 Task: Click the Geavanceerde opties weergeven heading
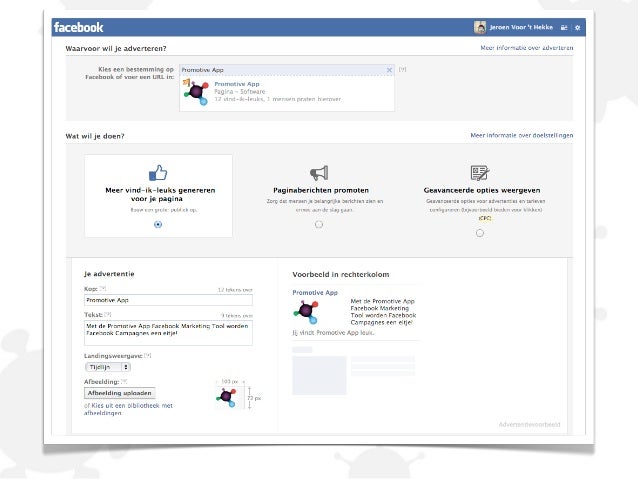[x=482, y=190]
